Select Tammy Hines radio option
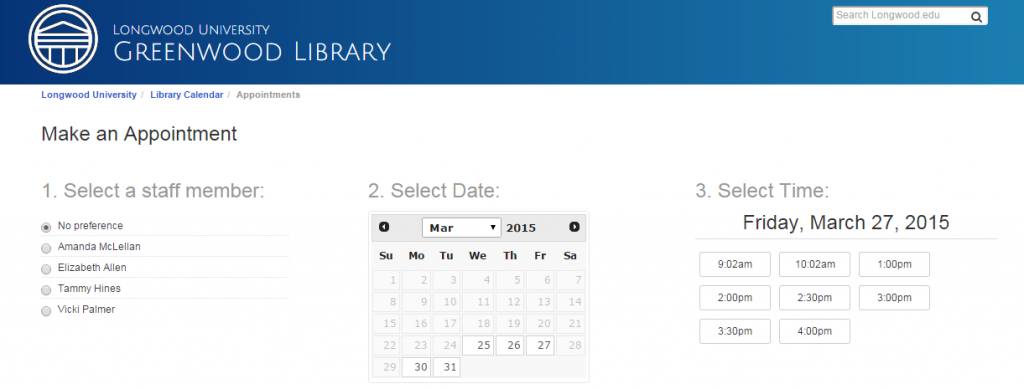The height and width of the screenshot is (389, 1024). pyautogui.click(x=46, y=290)
